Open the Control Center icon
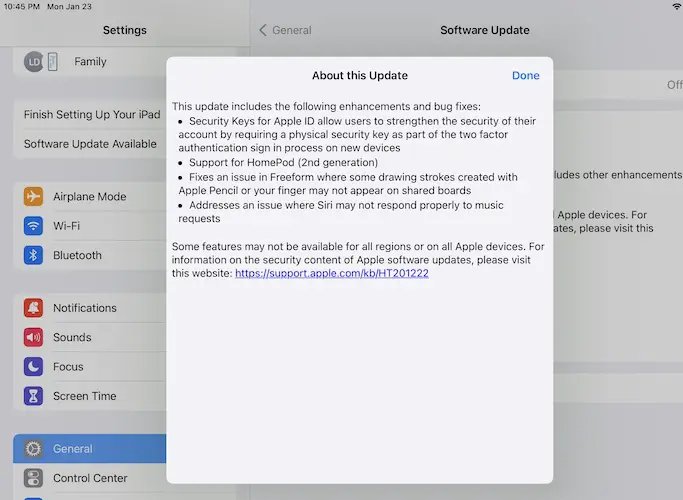The height and width of the screenshot is (500, 683). (x=34, y=478)
